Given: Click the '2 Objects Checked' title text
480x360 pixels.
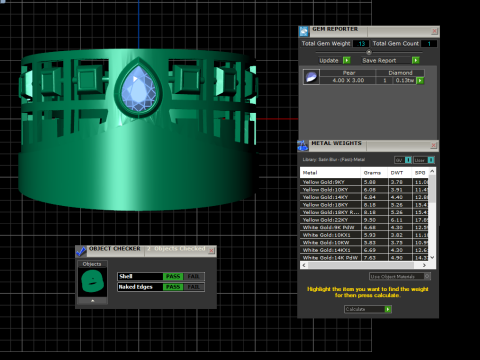Looking at the screenshot, I should 177,249.
